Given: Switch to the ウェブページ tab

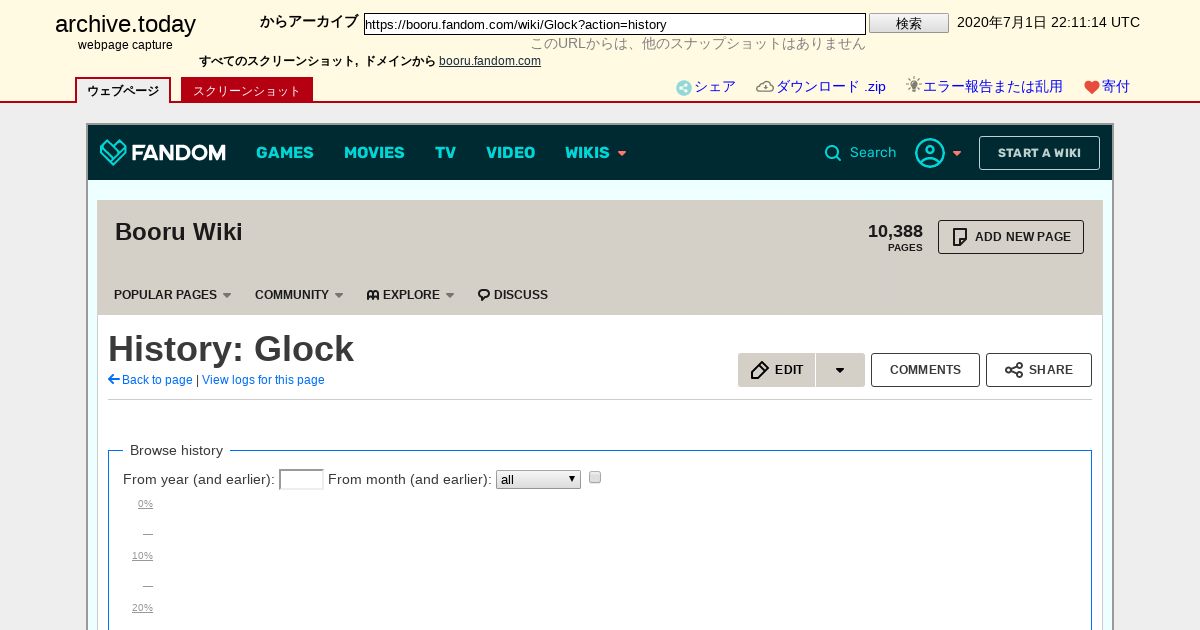Looking at the screenshot, I should pyautogui.click(x=123, y=90).
